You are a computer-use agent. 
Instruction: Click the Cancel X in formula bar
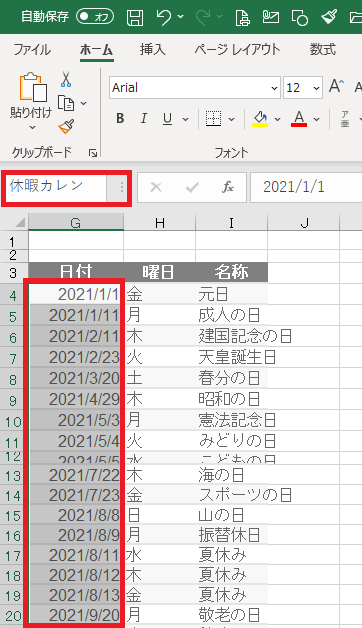pos(156,187)
